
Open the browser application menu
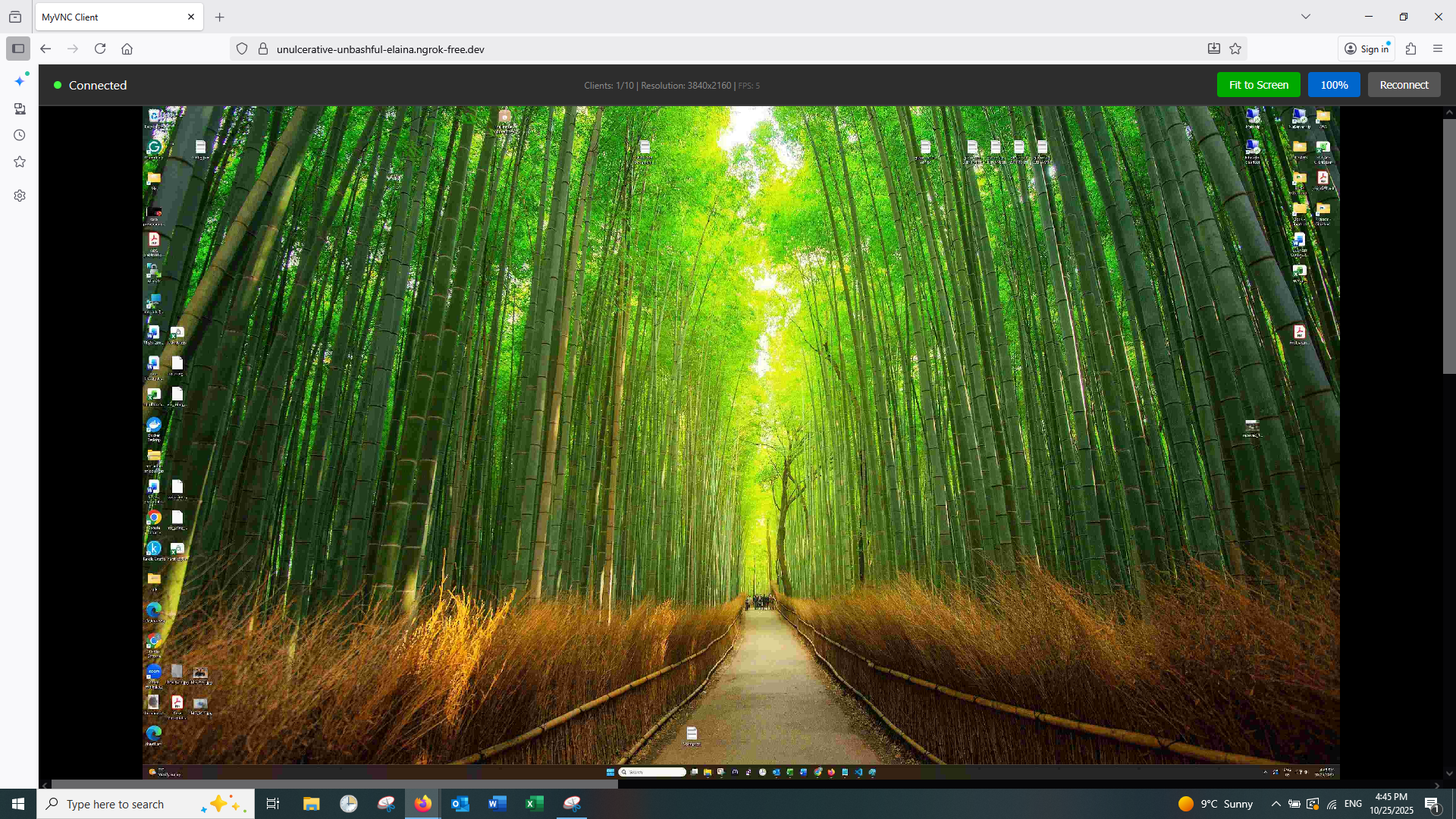tap(1439, 49)
